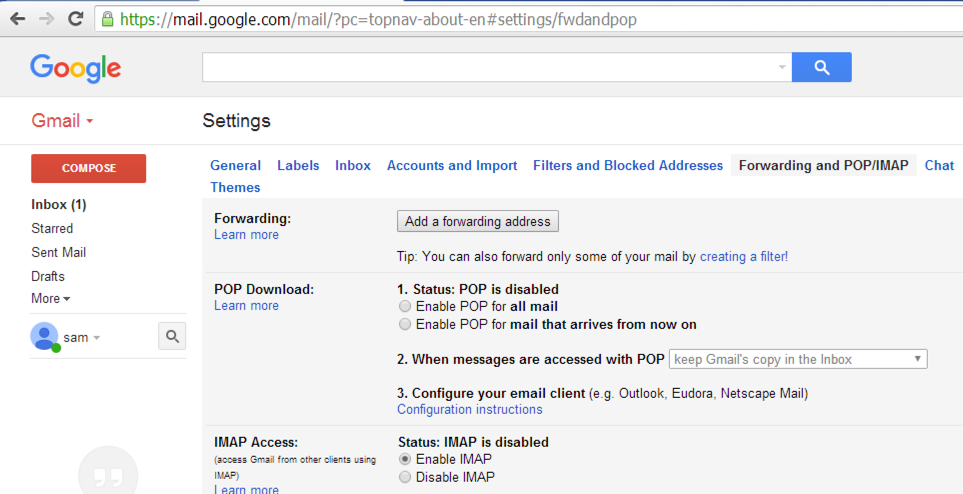Click the browser back arrow
Image resolution: width=963 pixels, height=494 pixels.
point(17,19)
